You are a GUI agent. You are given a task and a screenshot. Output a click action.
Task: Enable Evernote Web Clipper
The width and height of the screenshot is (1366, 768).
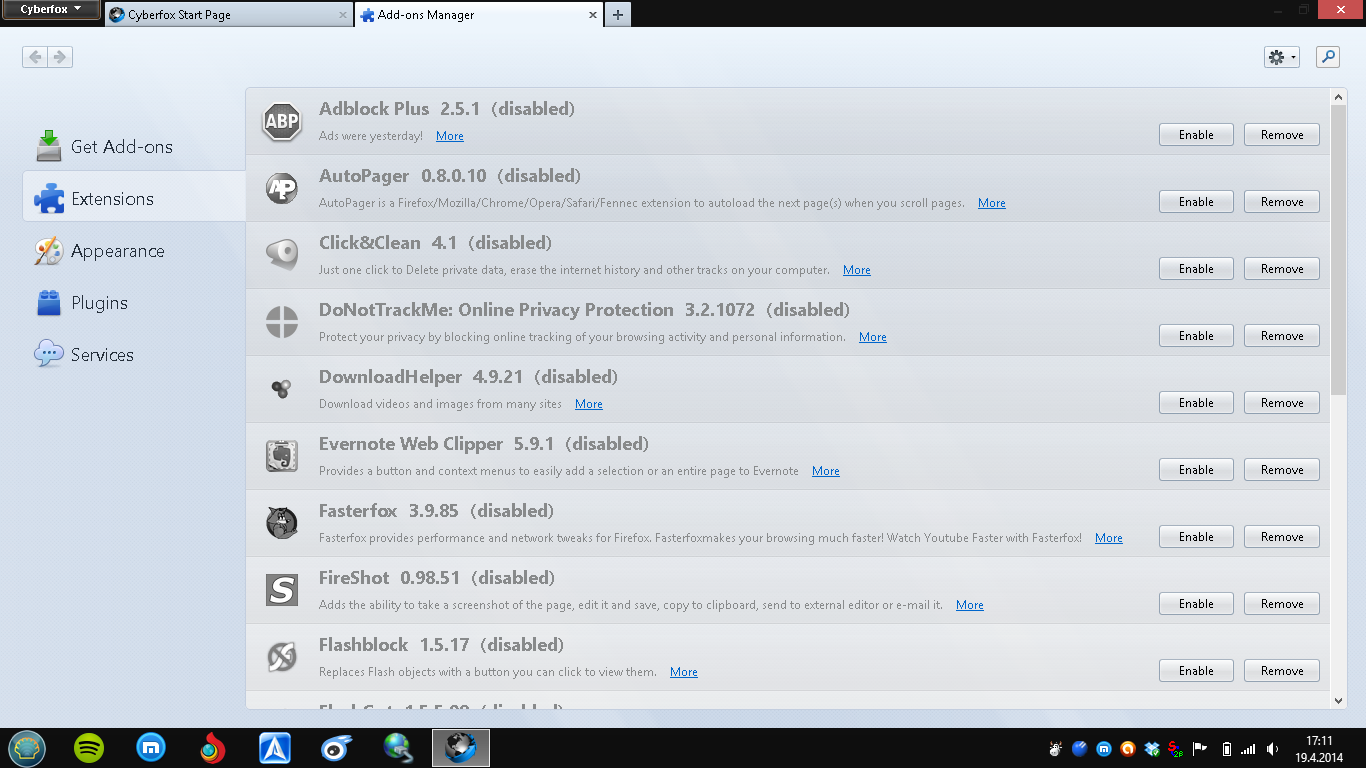(x=1196, y=470)
